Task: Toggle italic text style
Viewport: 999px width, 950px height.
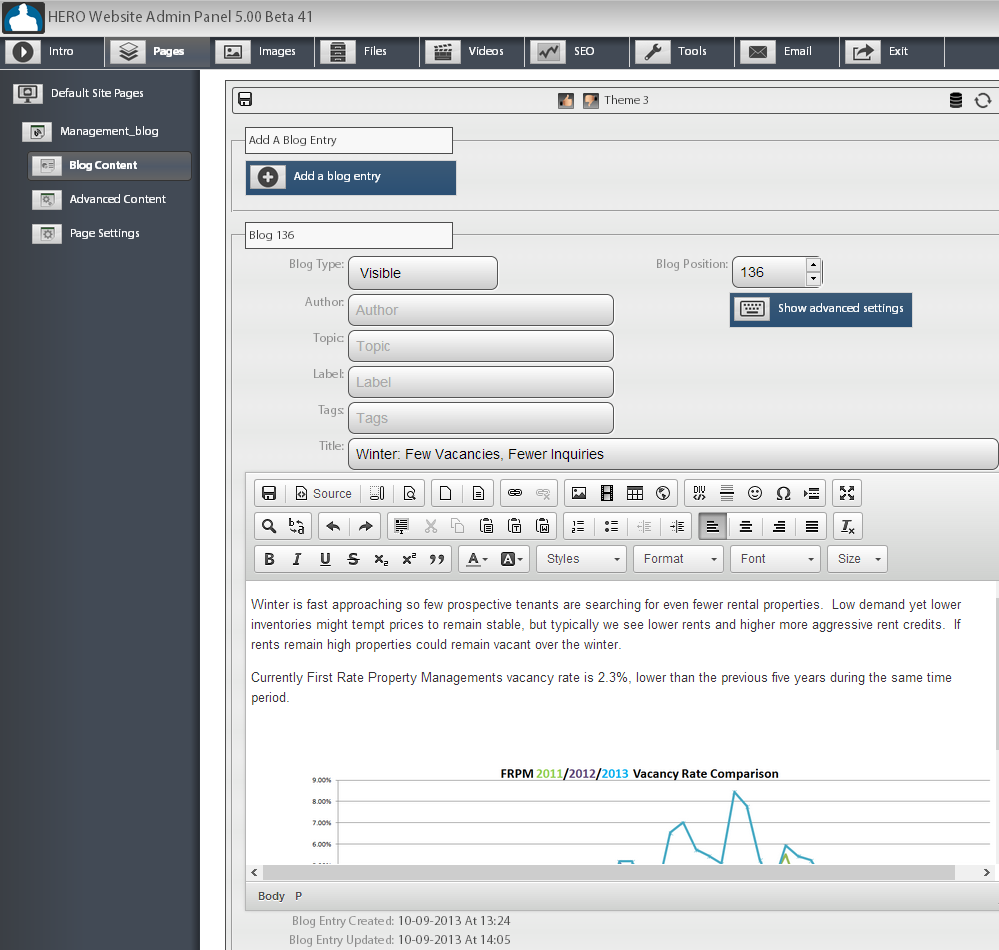Action: pos(296,559)
